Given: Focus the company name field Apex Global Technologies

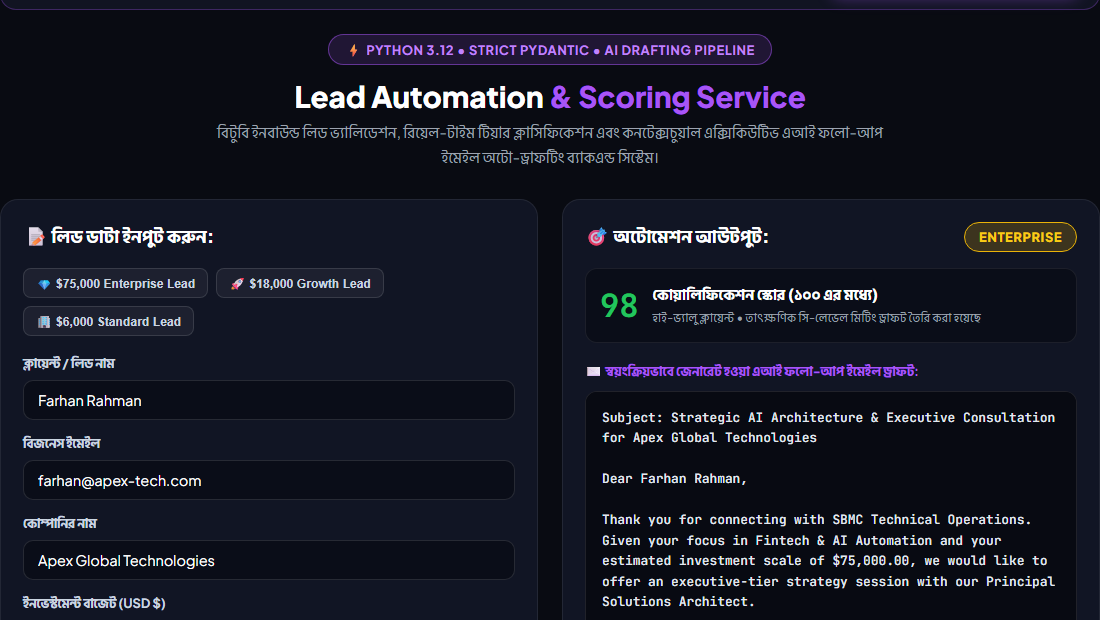Looking at the screenshot, I should [269, 560].
